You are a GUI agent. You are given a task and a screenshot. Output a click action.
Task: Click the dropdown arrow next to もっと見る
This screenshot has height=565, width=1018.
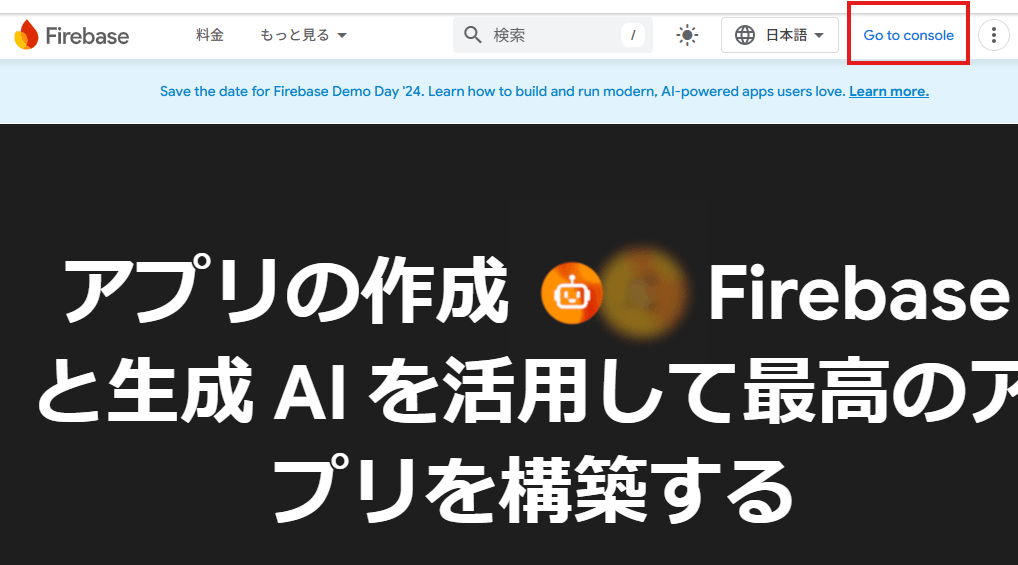(x=342, y=36)
